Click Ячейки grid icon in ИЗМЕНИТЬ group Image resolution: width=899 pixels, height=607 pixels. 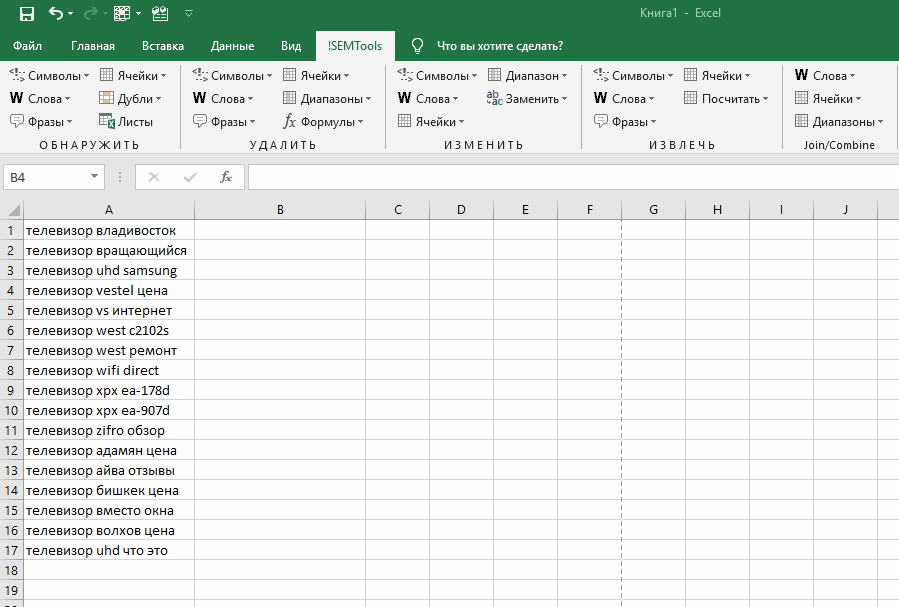tap(404, 121)
